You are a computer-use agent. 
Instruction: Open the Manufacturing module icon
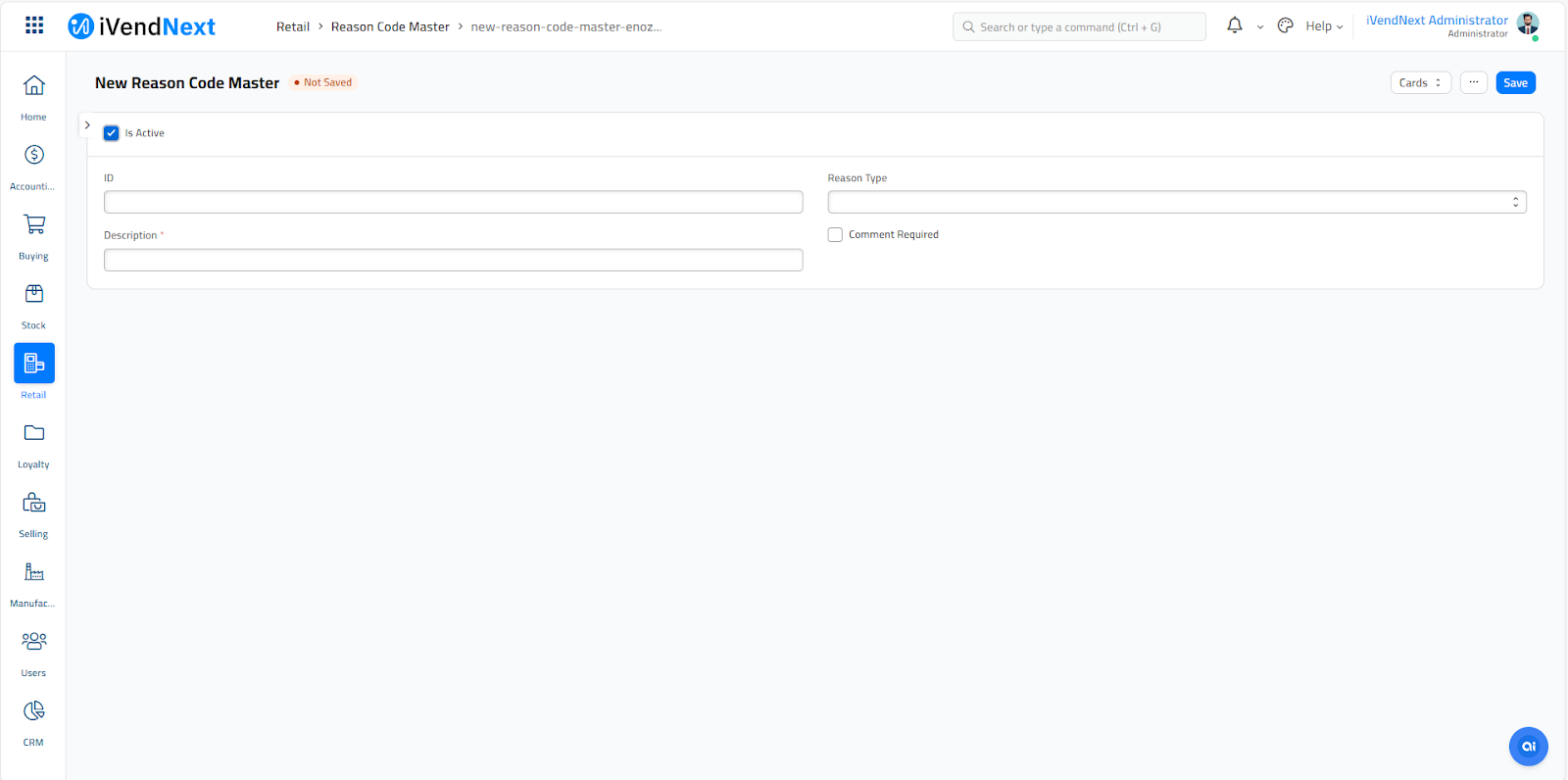coord(34,572)
